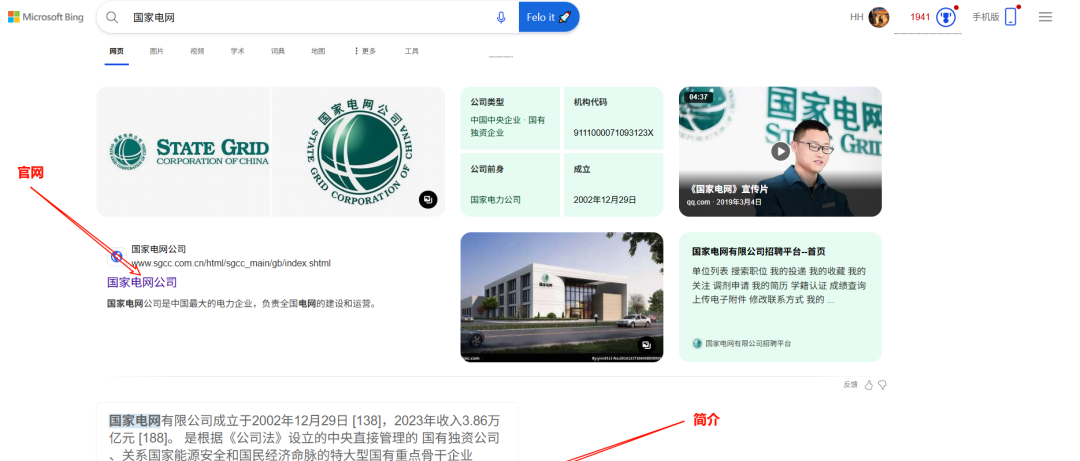This screenshot has width=1080, height=461.
Task: Switch to the 视频 tab
Action: pyautogui.click(x=197, y=51)
